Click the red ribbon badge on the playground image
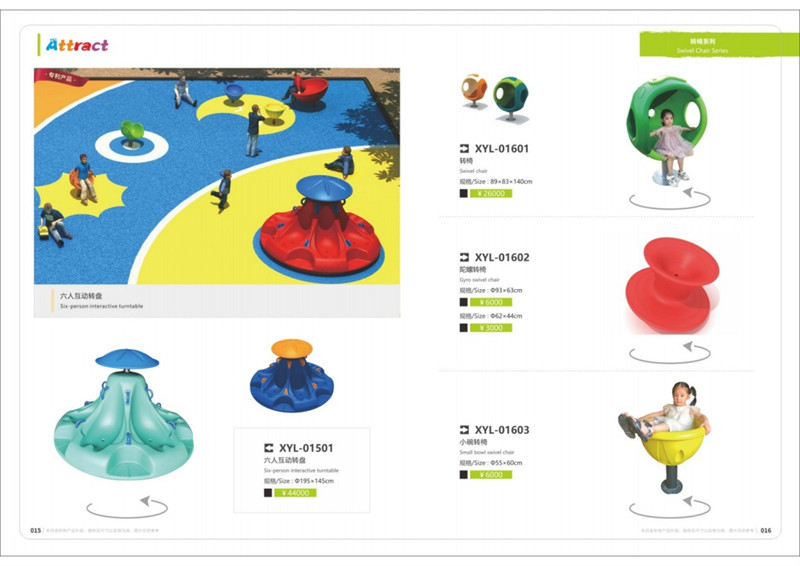 point(60,78)
